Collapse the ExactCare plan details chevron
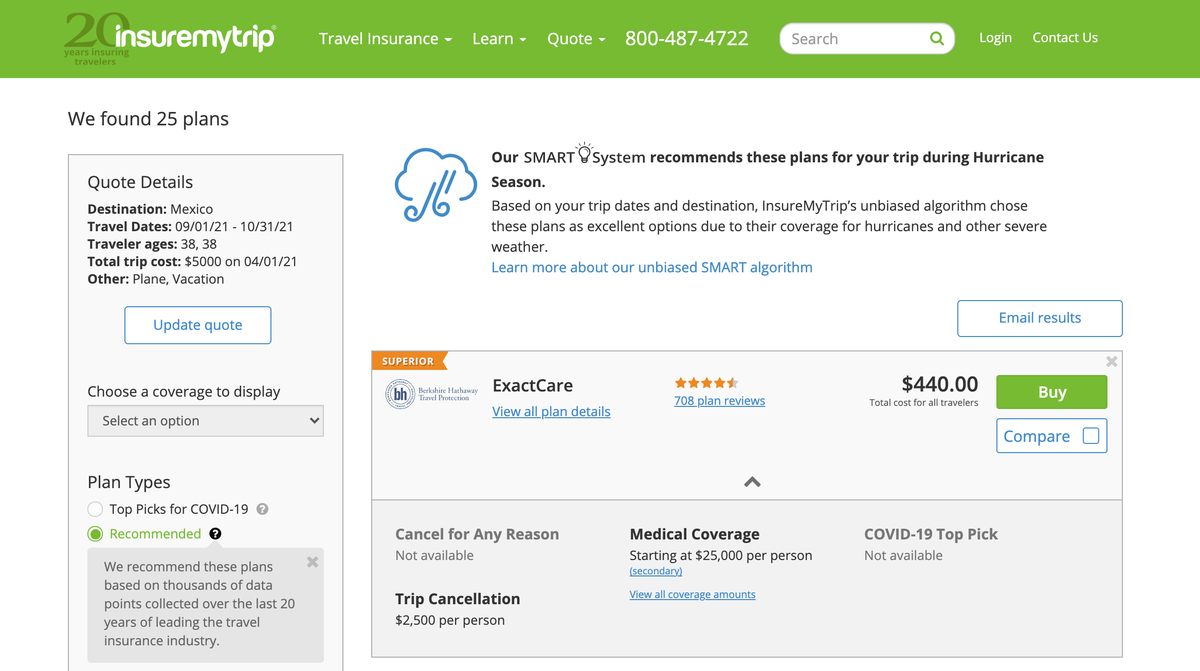Viewport: 1200px width, 671px height. pos(752,481)
